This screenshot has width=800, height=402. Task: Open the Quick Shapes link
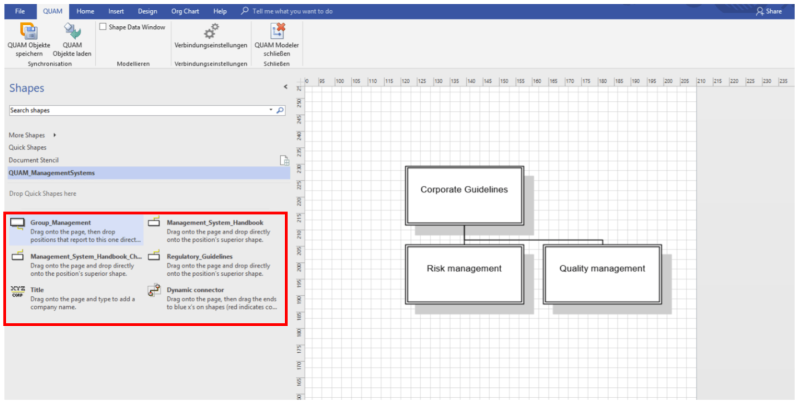click(28, 147)
